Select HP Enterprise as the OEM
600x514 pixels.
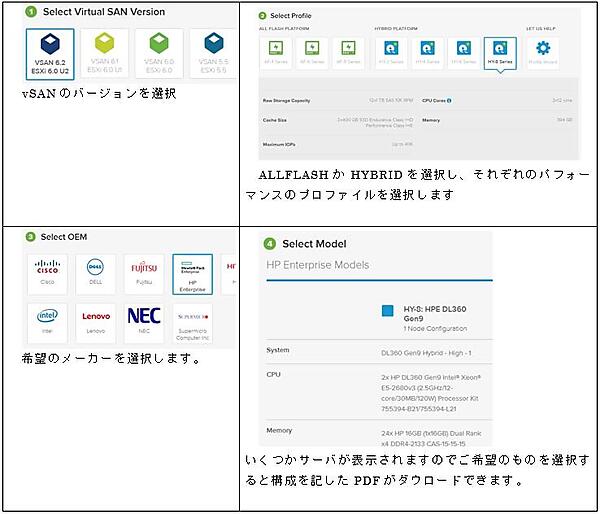pyautogui.click(x=192, y=274)
